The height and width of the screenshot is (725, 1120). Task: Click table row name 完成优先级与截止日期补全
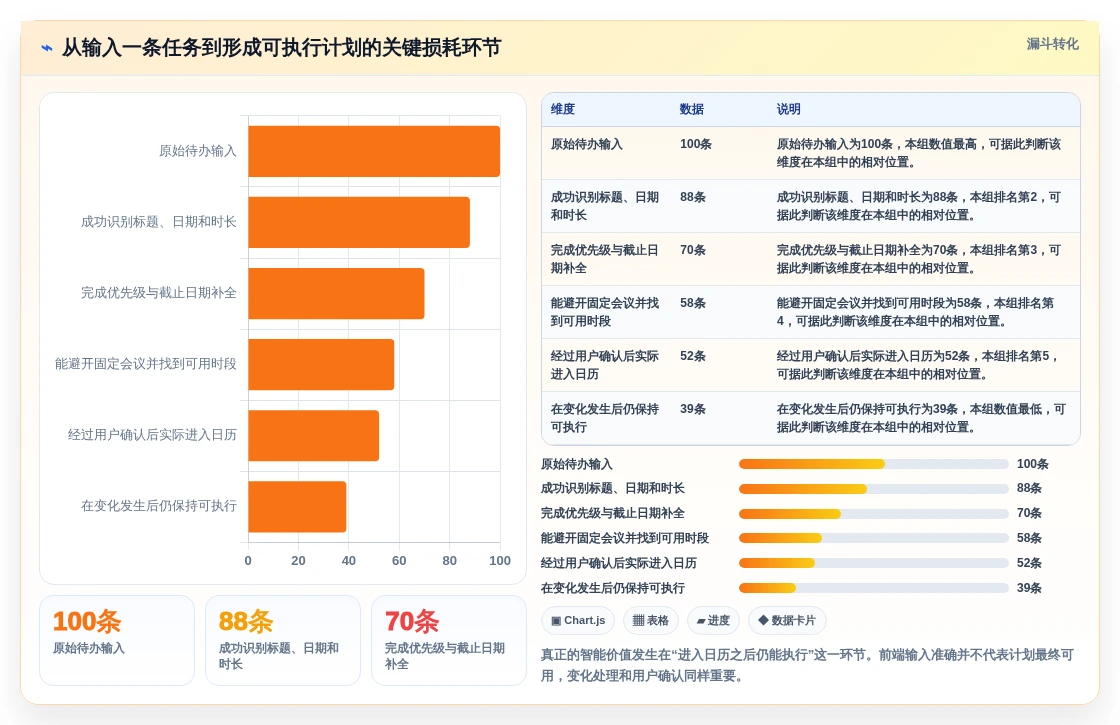coord(604,259)
